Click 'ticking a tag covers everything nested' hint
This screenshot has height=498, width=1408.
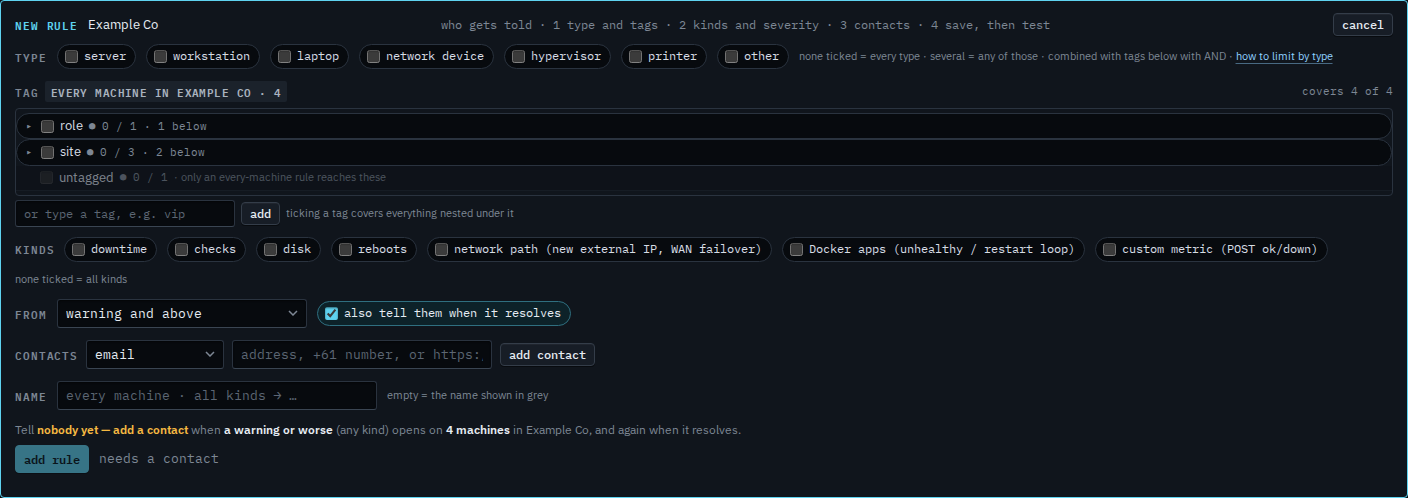pyautogui.click(x=400, y=213)
